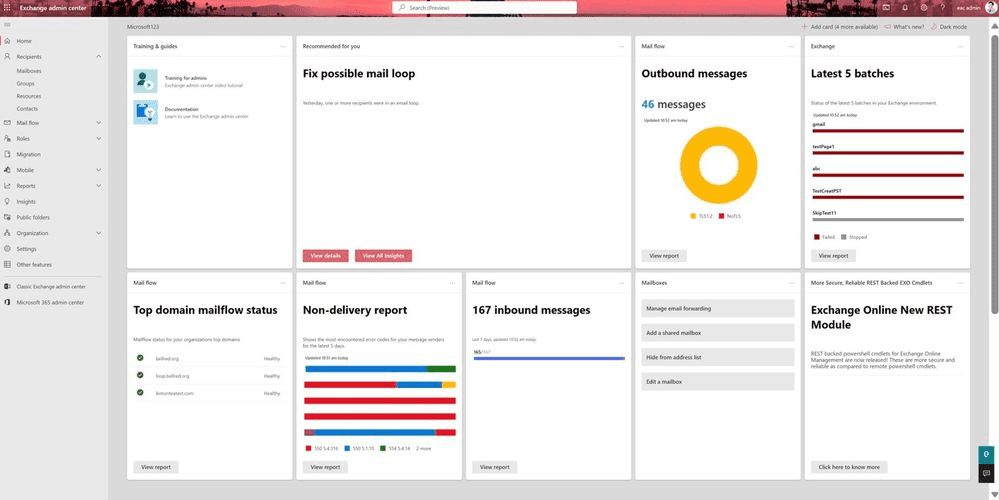Image resolution: width=999 pixels, height=500 pixels.
Task: Open Recommended for you card options menu
Action: click(x=622, y=46)
